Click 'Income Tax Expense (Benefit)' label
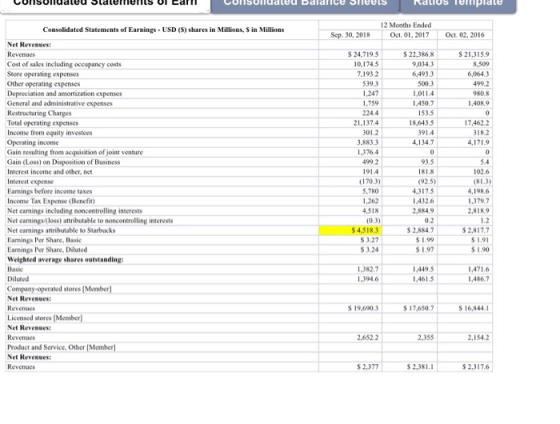 coord(51,201)
